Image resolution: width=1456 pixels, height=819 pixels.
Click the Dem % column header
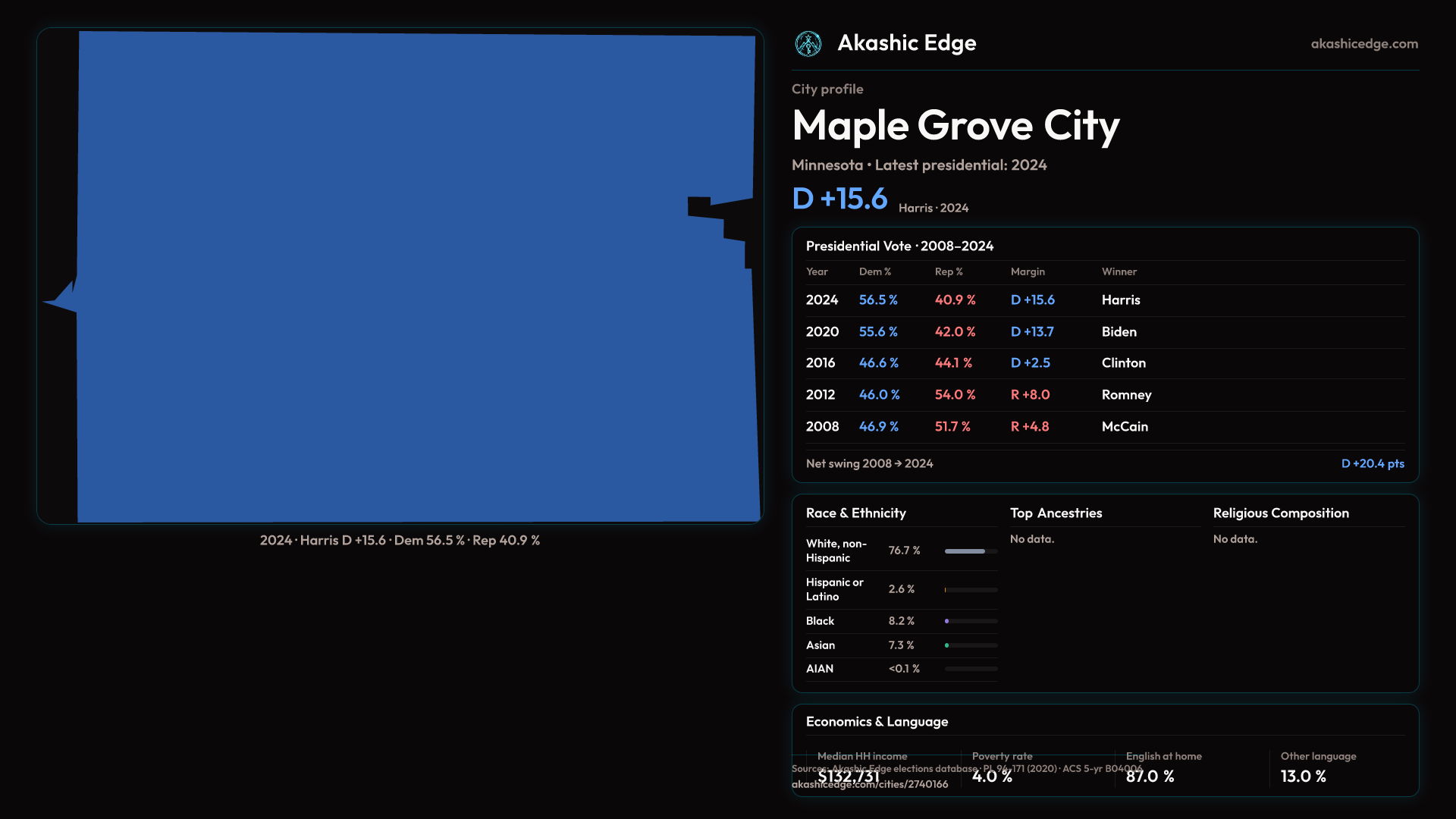coord(874,271)
